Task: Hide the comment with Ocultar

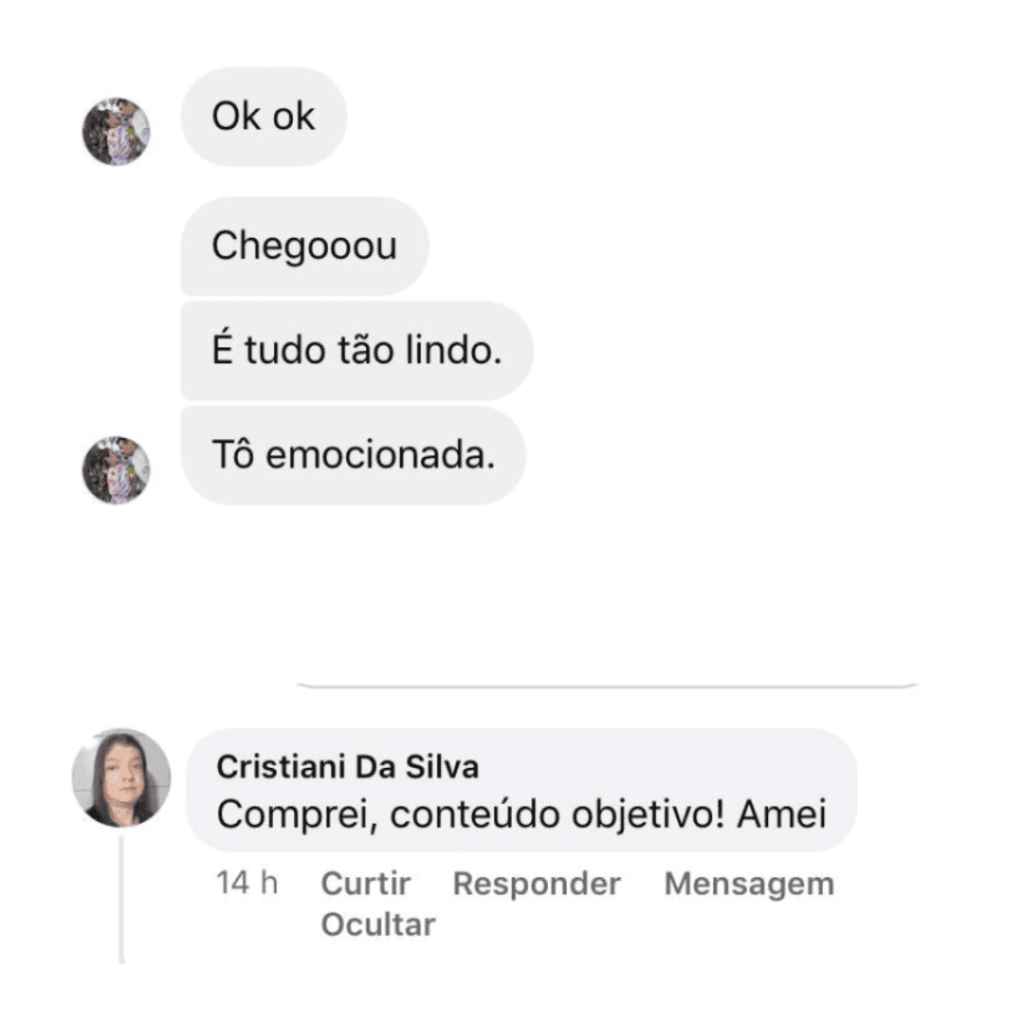Action: (x=378, y=925)
